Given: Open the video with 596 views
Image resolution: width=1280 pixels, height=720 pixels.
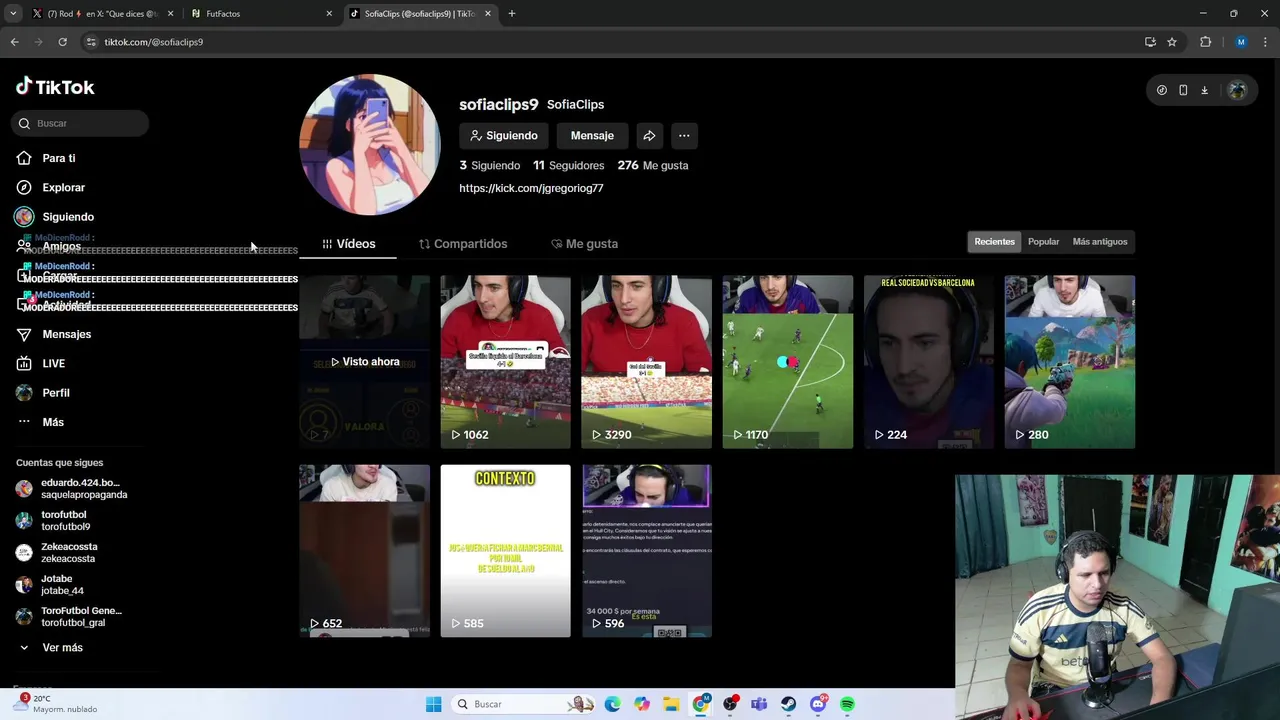Looking at the screenshot, I should pos(646,551).
